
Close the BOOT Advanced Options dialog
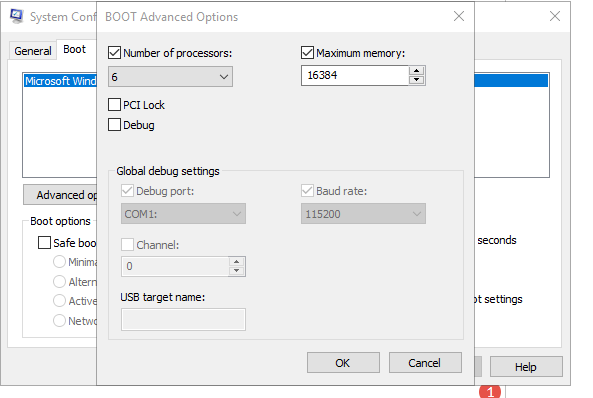459,16
